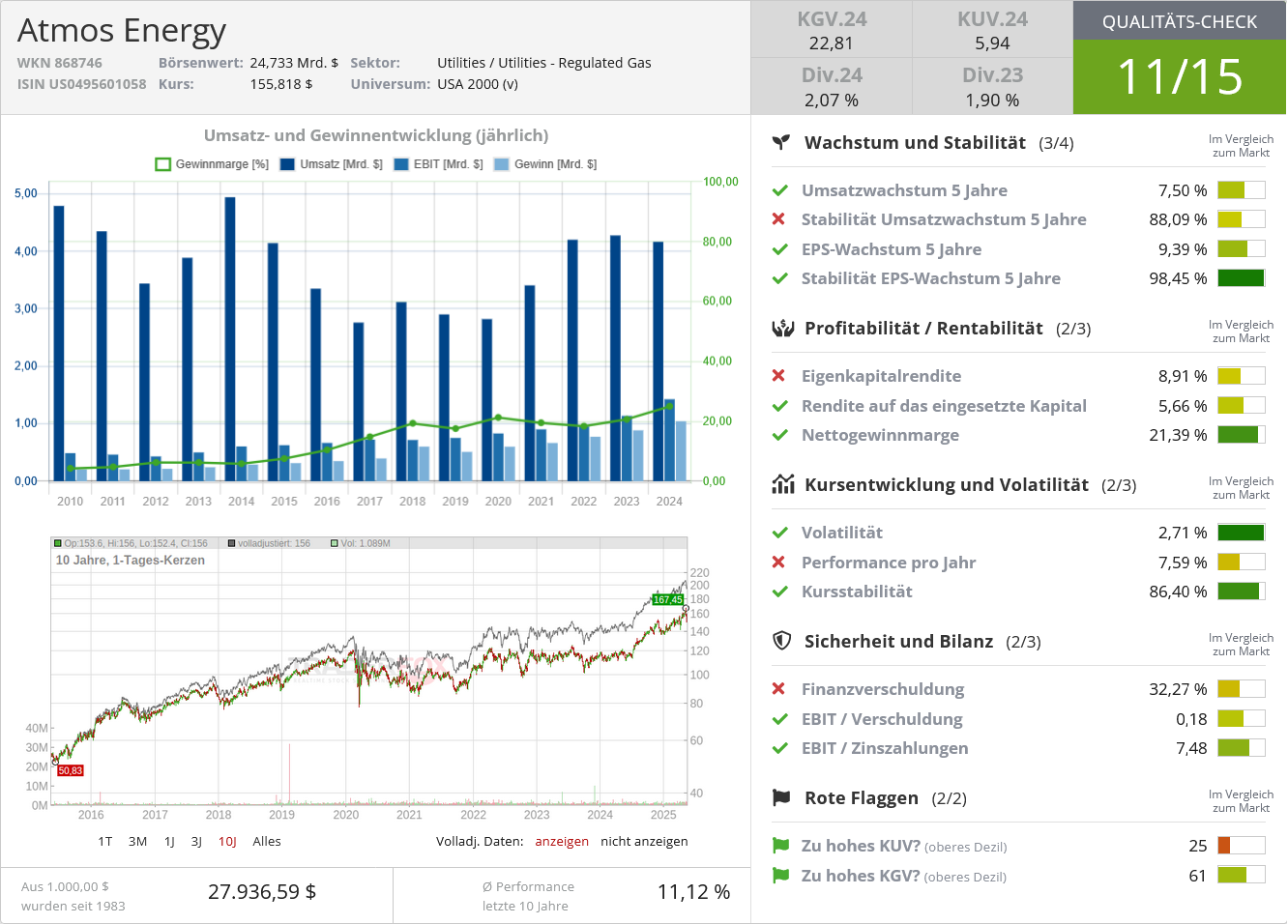This screenshot has width=1288, height=924.
Task: Open the Kursstabilität metric
Action: coord(857,592)
